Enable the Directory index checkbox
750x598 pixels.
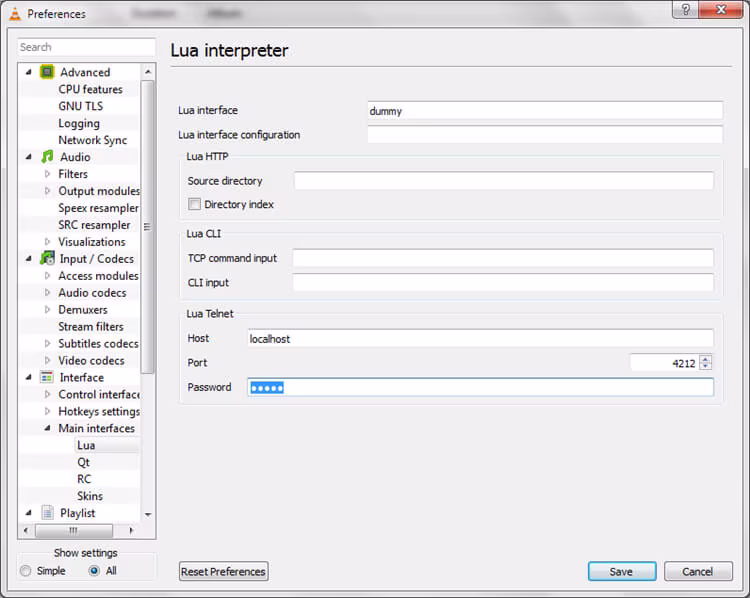tap(194, 204)
